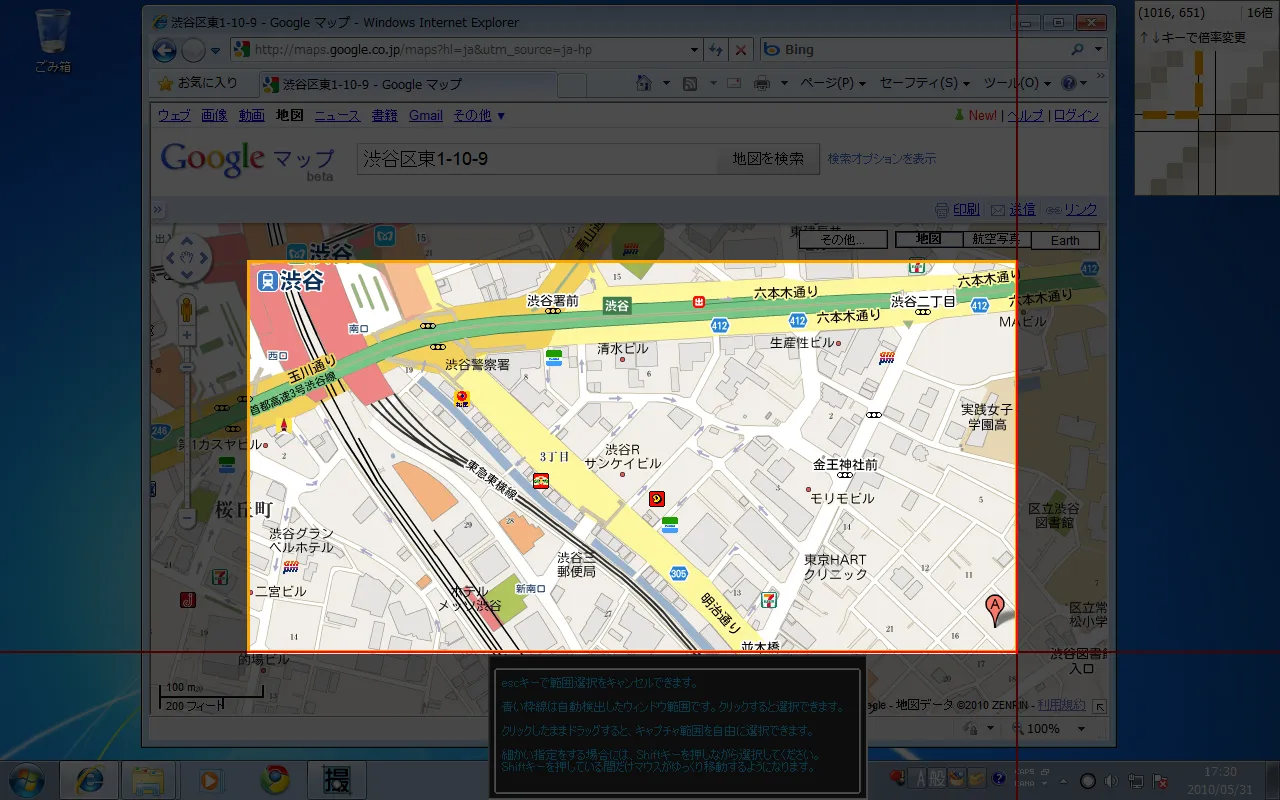Open the address bar history dropdown
The image size is (1280, 800).
pos(695,49)
